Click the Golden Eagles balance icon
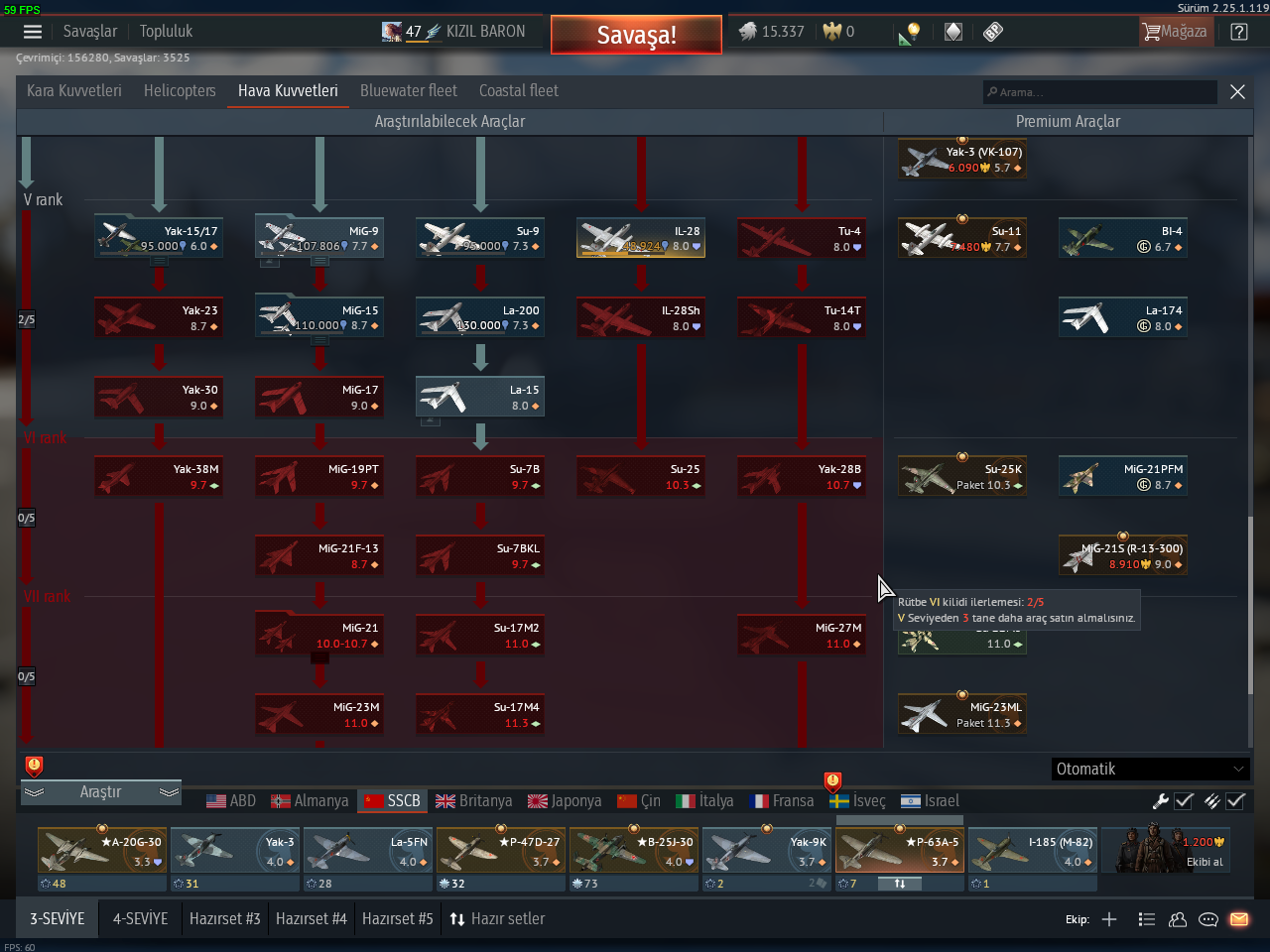This screenshot has width=1270, height=952. (x=831, y=32)
